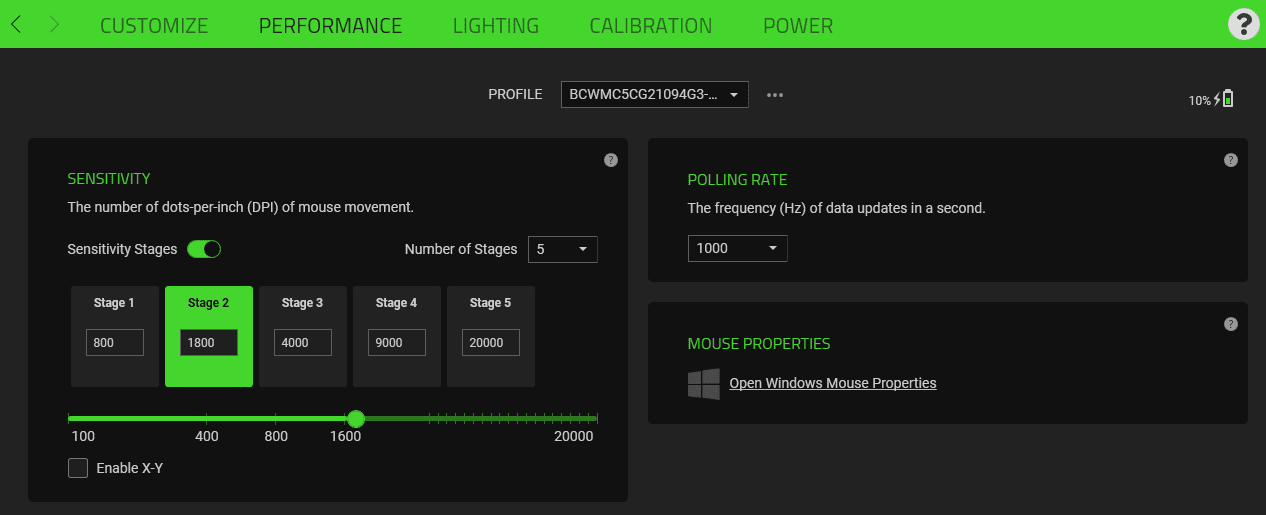Click the Stage 1 DPI input field
The height and width of the screenshot is (515, 1266).
click(115, 343)
